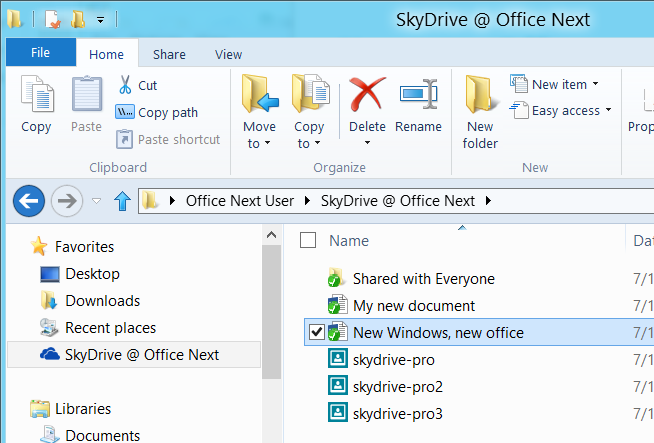Image resolution: width=654 pixels, height=443 pixels.
Task: Click the Copy to folder icon
Action: [x=311, y=94]
